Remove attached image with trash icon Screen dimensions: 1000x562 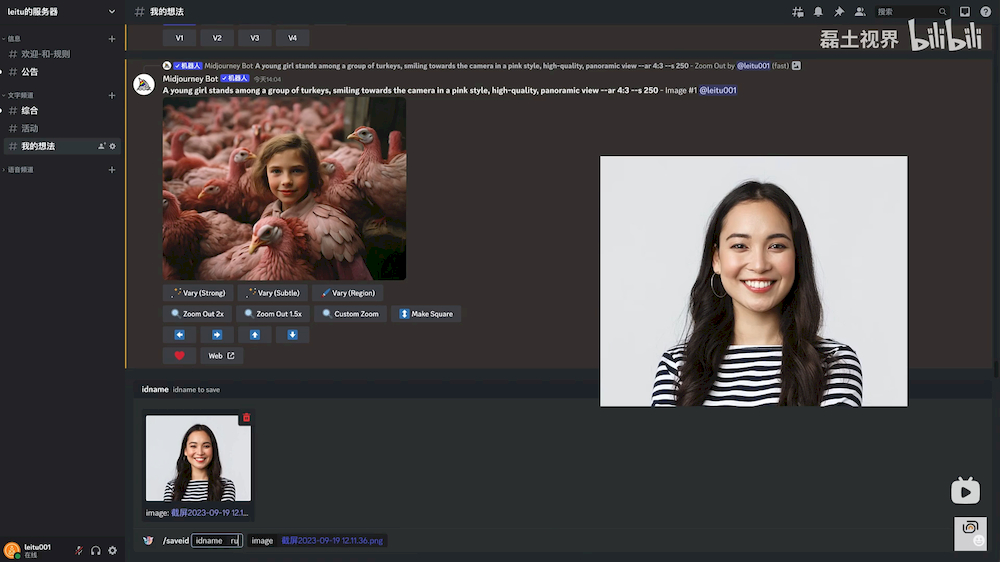pos(246,418)
